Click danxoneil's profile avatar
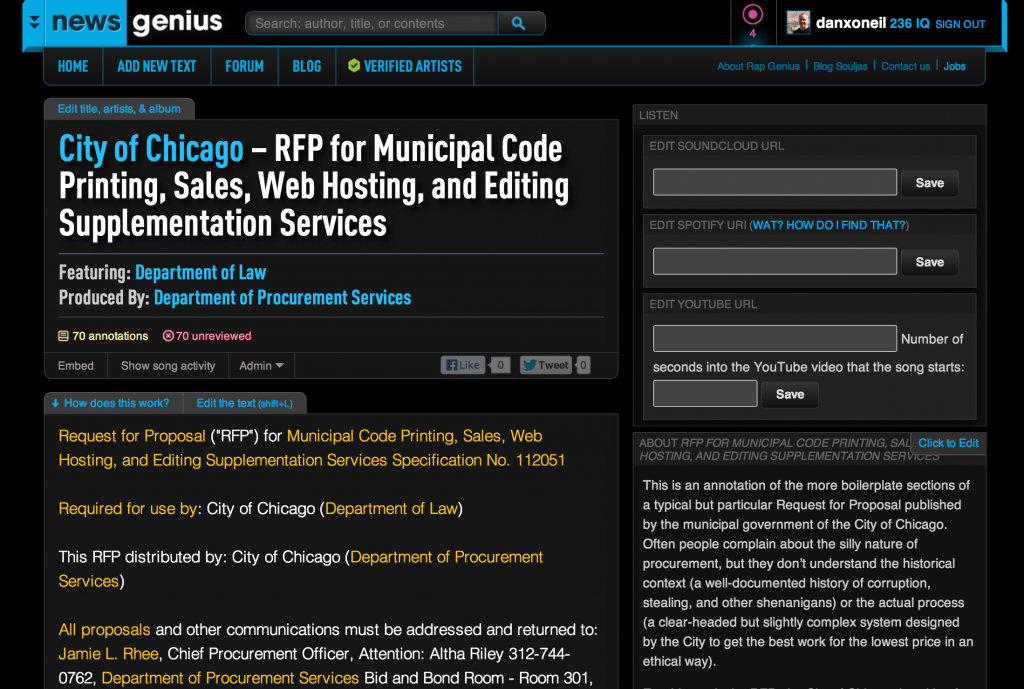1024x689 pixels. tap(797, 23)
